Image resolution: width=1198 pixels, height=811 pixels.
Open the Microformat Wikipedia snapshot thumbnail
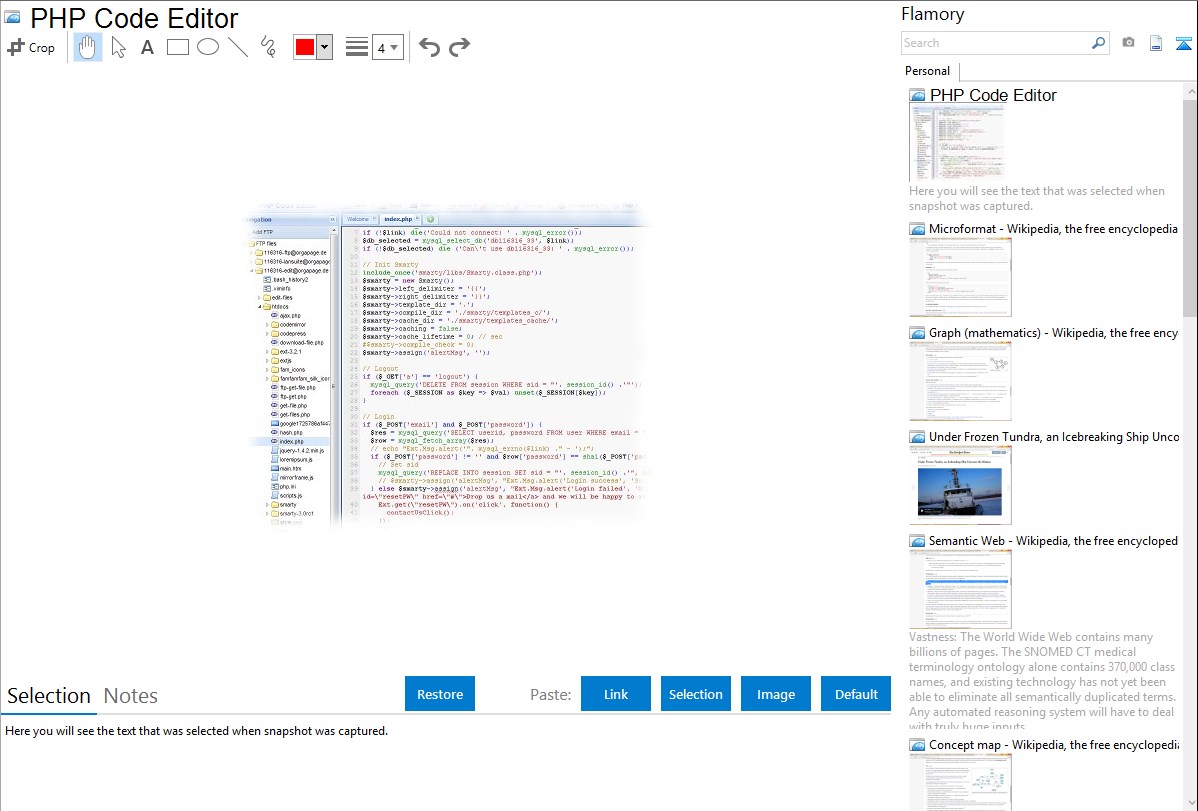(960, 277)
